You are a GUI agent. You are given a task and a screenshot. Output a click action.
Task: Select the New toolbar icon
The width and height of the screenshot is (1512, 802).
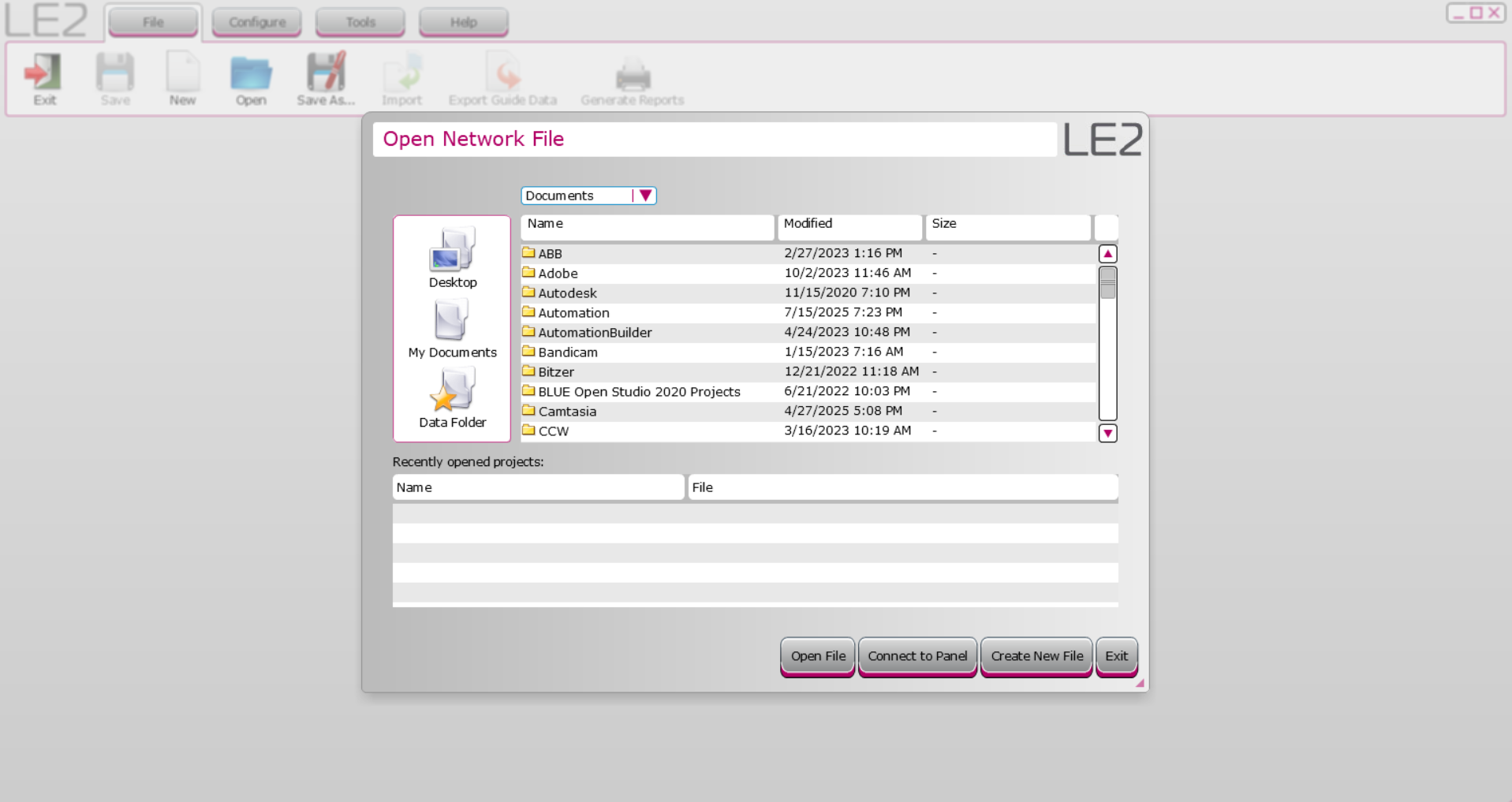pyautogui.click(x=182, y=78)
